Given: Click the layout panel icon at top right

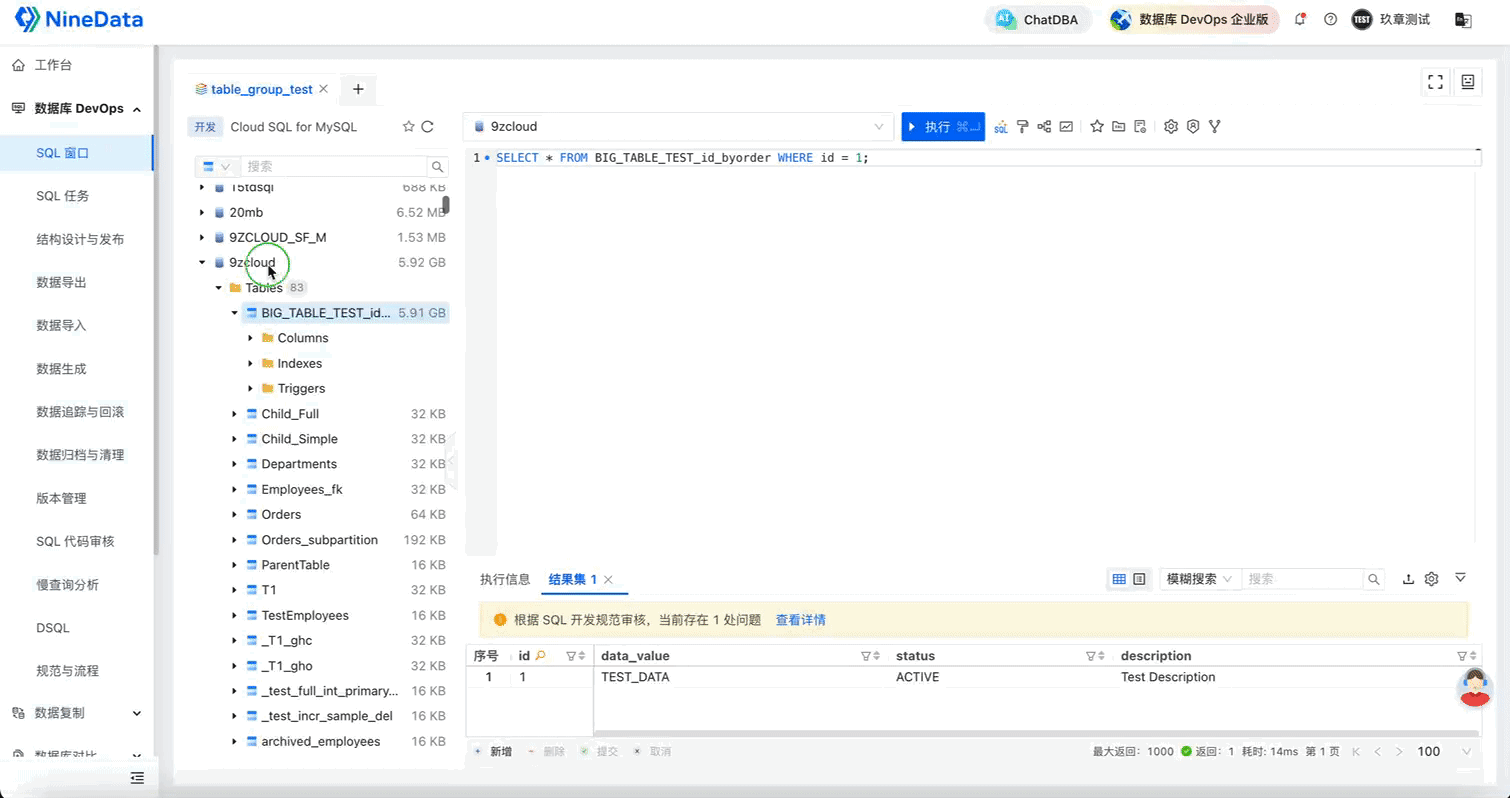Looking at the screenshot, I should click(1468, 82).
